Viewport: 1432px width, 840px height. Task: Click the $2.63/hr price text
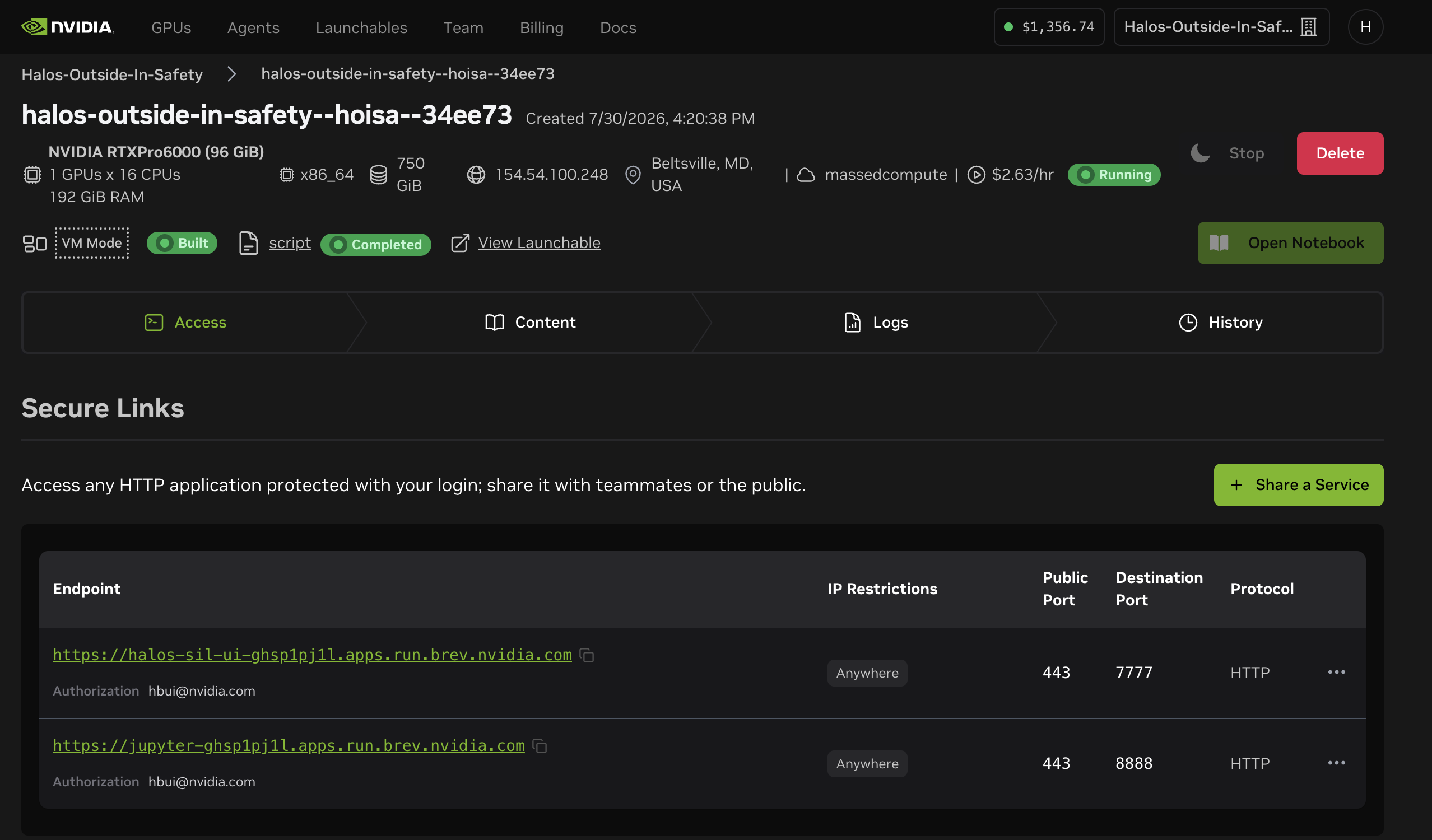pyautogui.click(x=1022, y=174)
